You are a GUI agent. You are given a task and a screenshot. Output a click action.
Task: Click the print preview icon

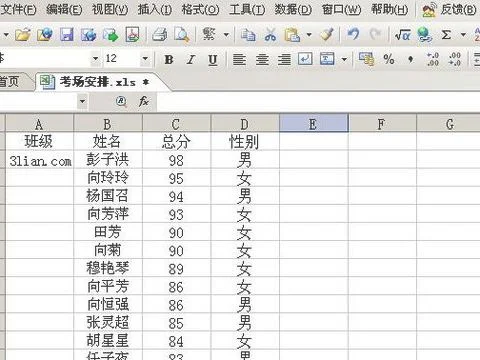coord(182,34)
